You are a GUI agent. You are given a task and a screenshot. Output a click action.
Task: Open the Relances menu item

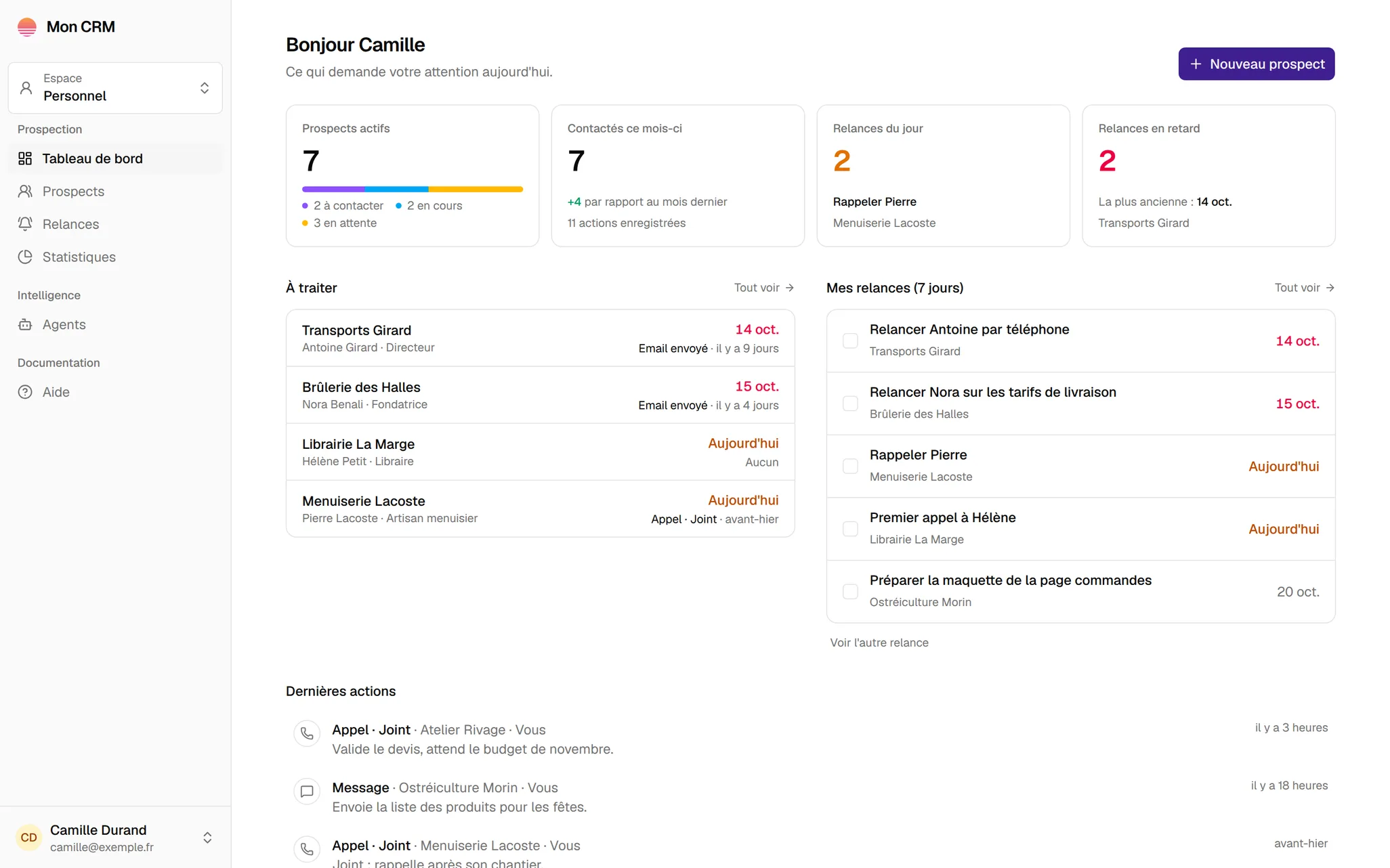[x=115, y=224]
